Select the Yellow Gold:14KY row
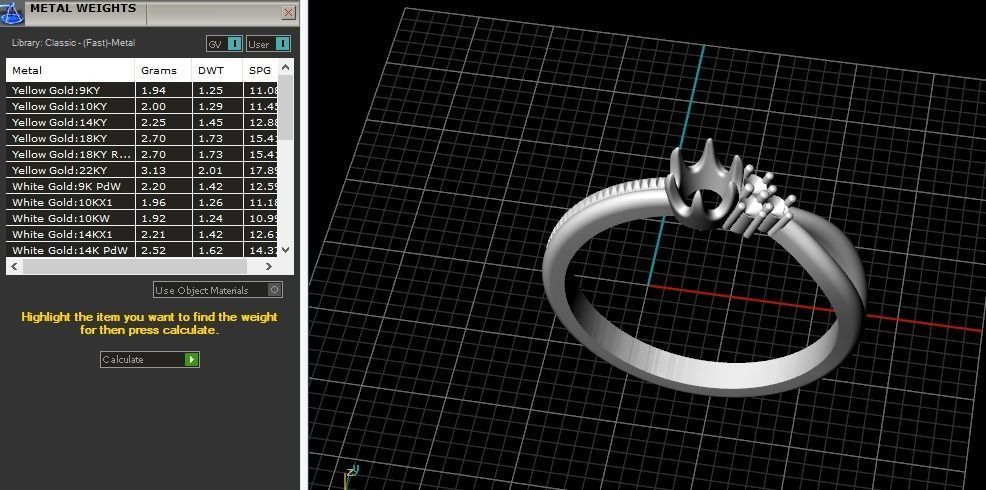Viewport: 986px width, 490px height. pos(142,122)
